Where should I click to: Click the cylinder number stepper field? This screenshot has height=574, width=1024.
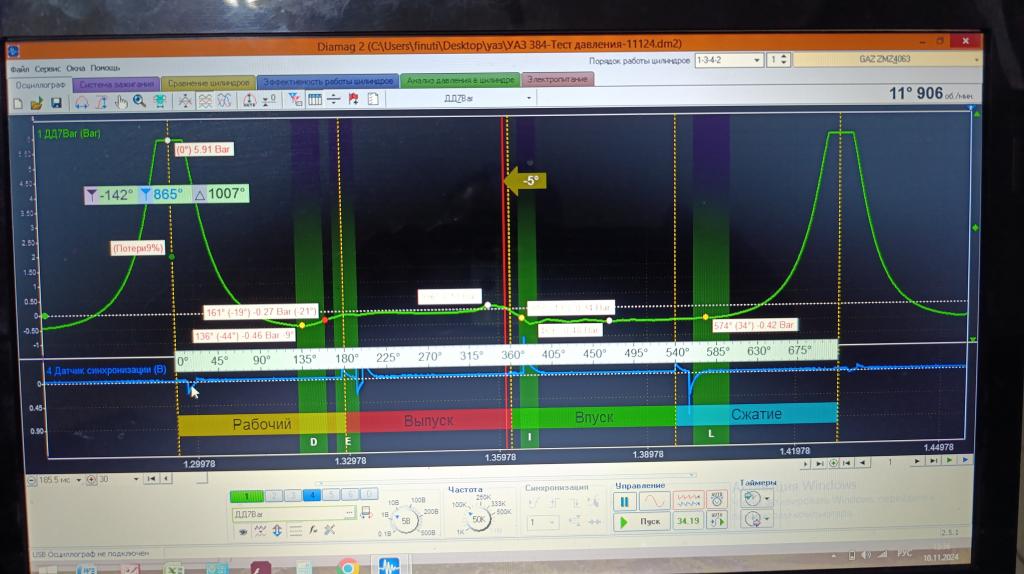tap(778, 59)
